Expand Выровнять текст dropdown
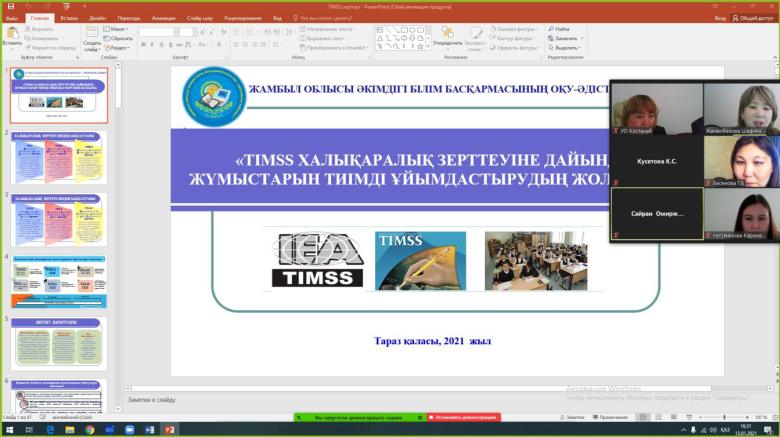 [x=323, y=38]
